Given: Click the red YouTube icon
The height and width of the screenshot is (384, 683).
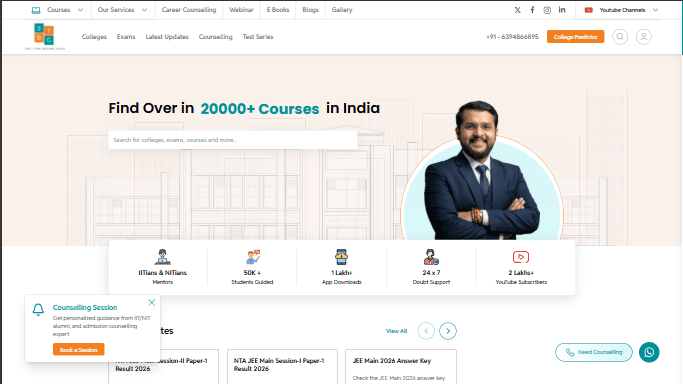Looking at the screenshot, I should tap(588, 10).
